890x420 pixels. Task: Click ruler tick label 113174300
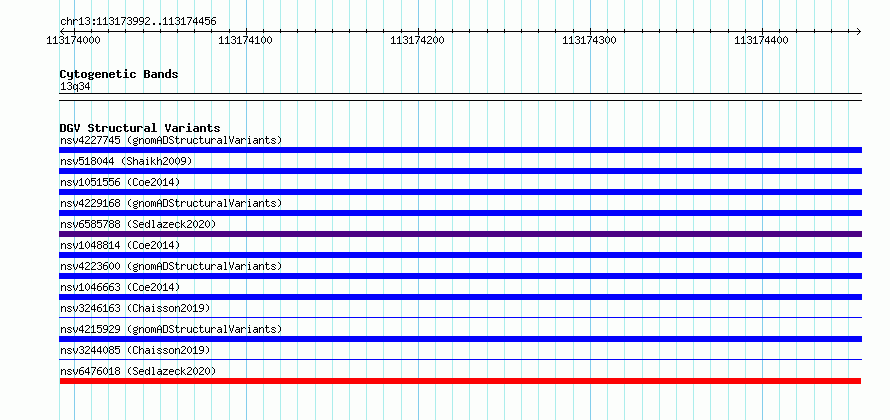(589, 40)
